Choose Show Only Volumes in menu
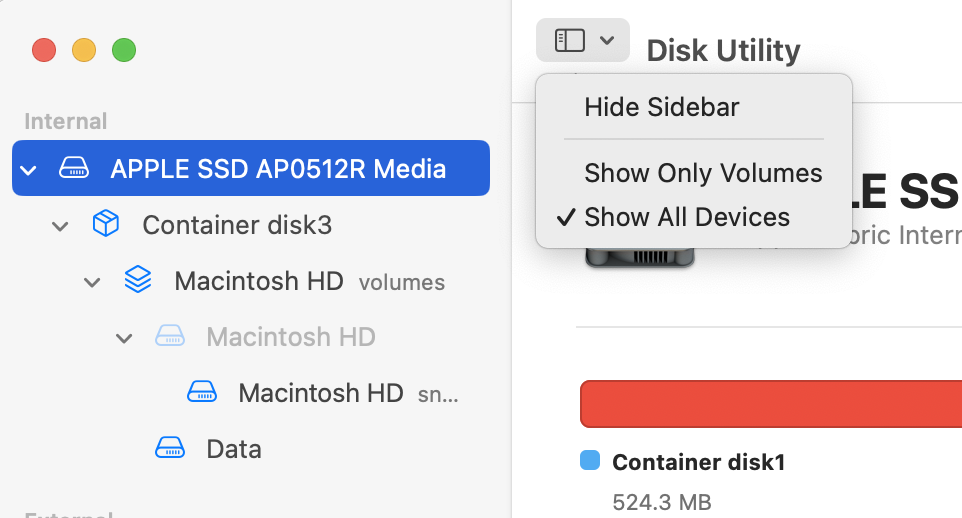The height and width of the screenshot is (518, 962). click(x=703, y=173)
